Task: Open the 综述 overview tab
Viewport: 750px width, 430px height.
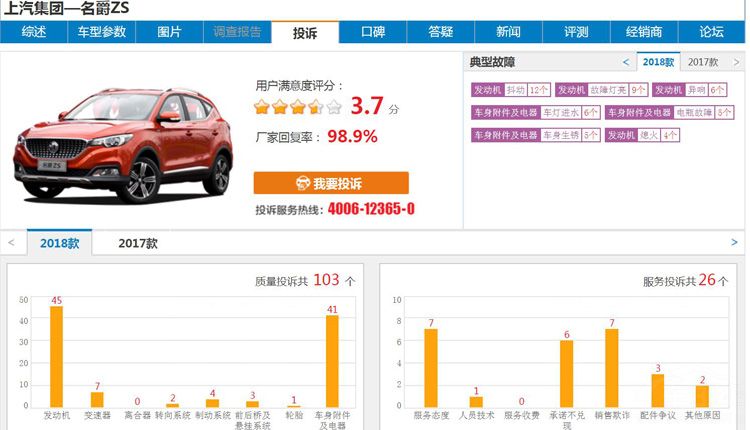Action: (34, 32)
